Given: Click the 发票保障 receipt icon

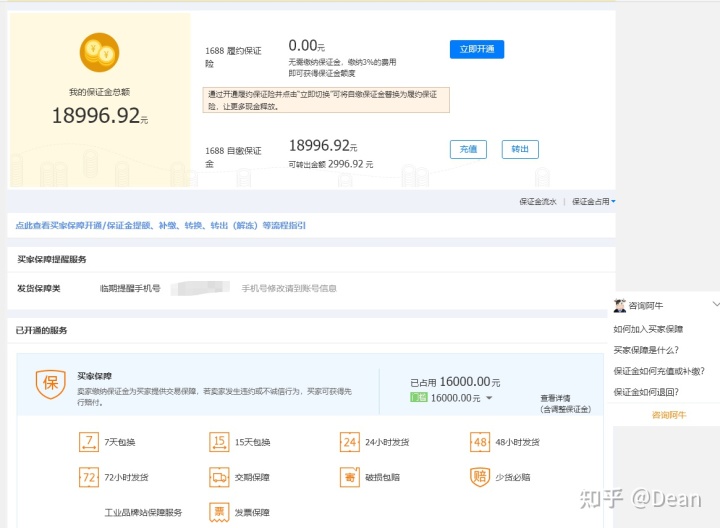Looking at the screenshot, I should click(x=219, y=512).
